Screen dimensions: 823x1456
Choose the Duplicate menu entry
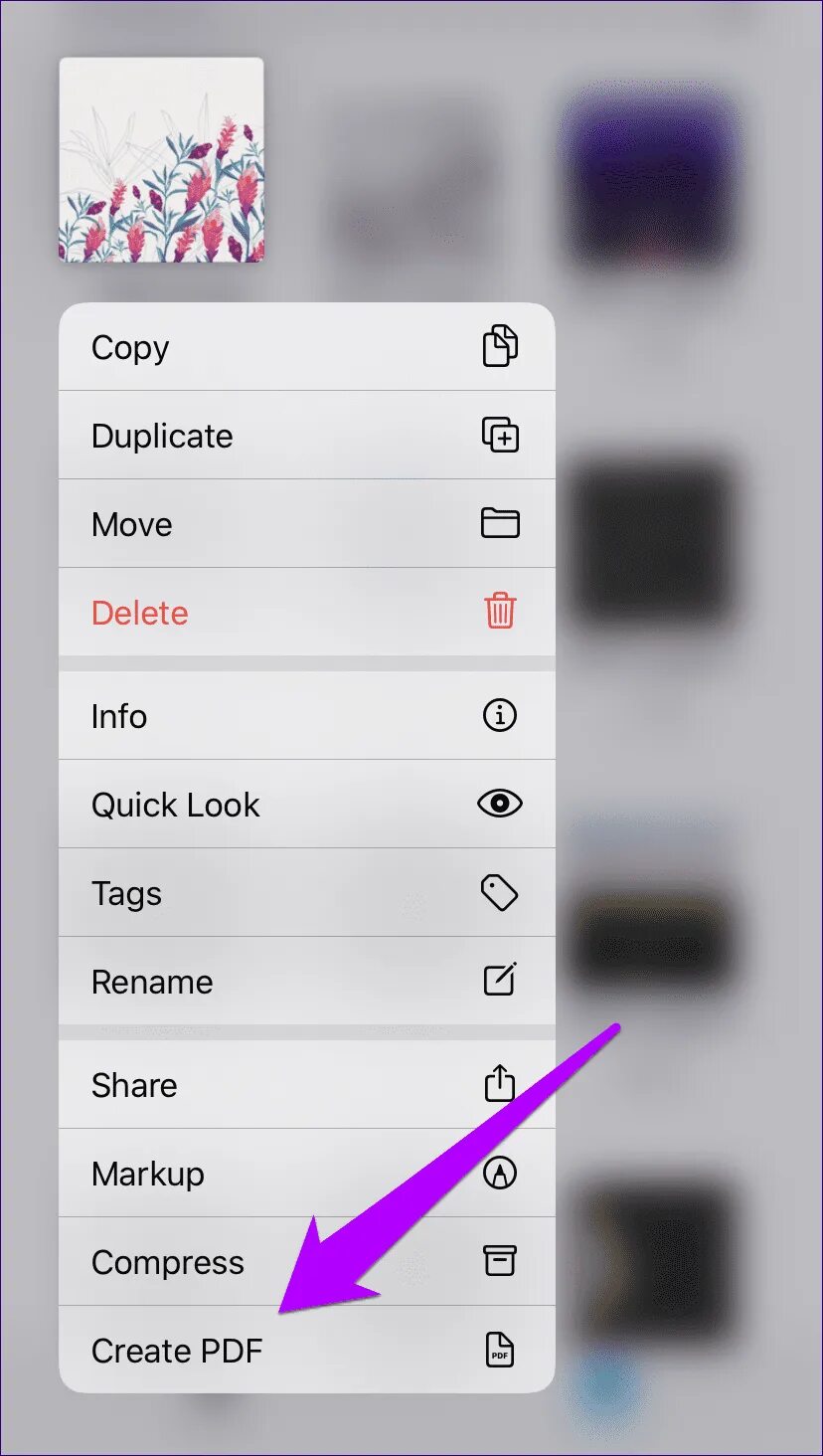pos(307,435)
